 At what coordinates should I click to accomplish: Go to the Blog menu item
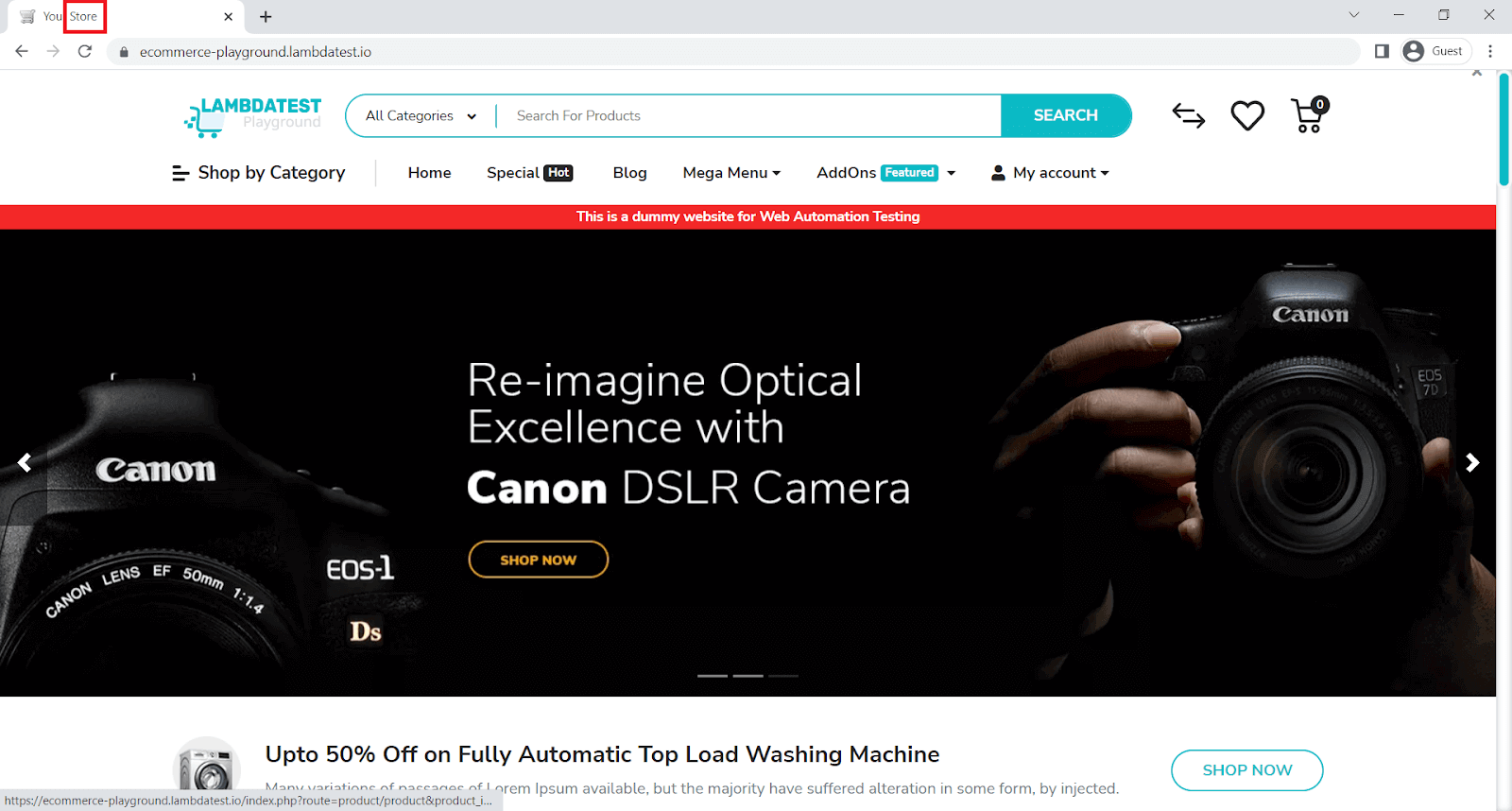click(x=629, y=173)
